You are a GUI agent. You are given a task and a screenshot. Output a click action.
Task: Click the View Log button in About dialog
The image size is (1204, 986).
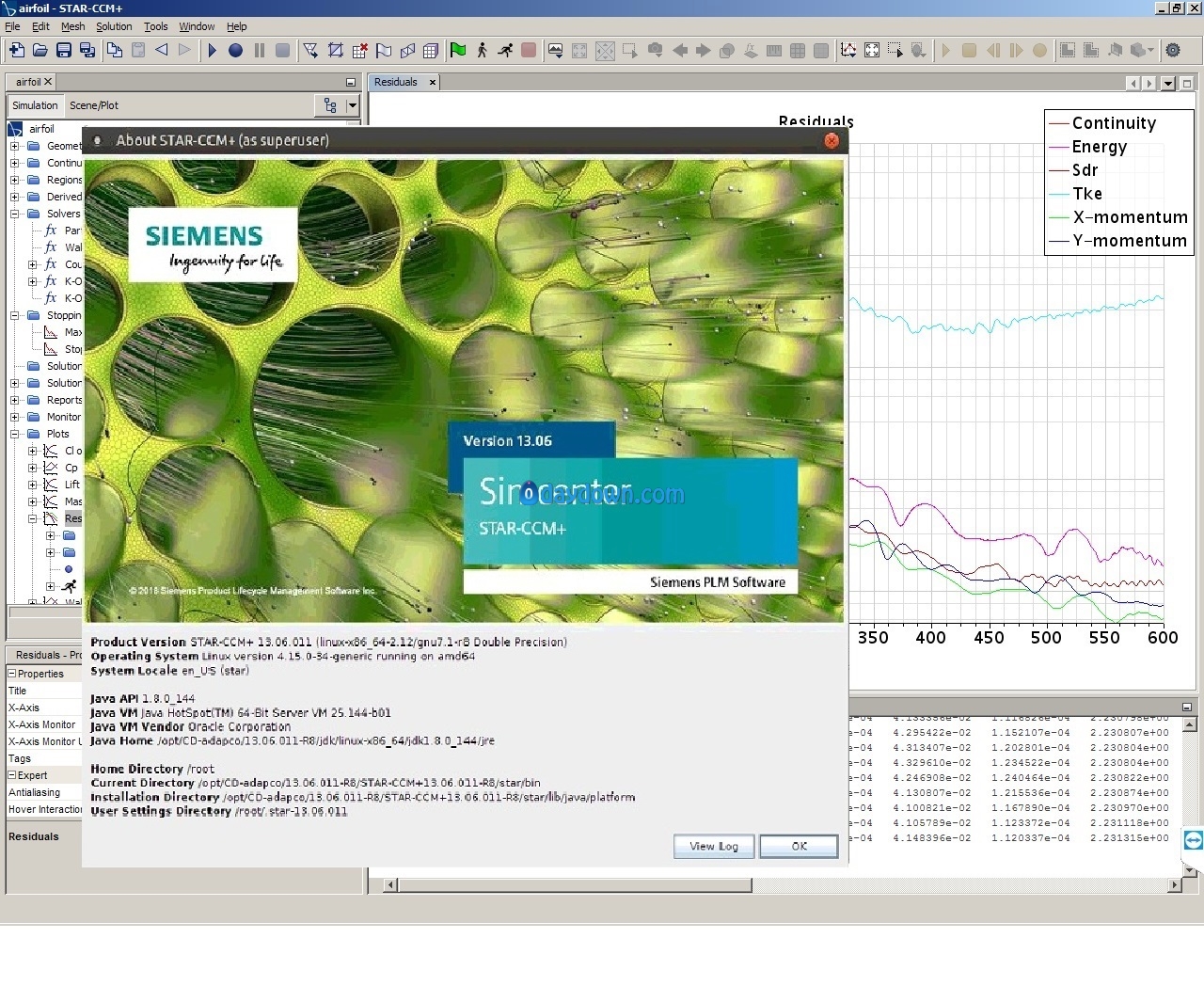714,846
